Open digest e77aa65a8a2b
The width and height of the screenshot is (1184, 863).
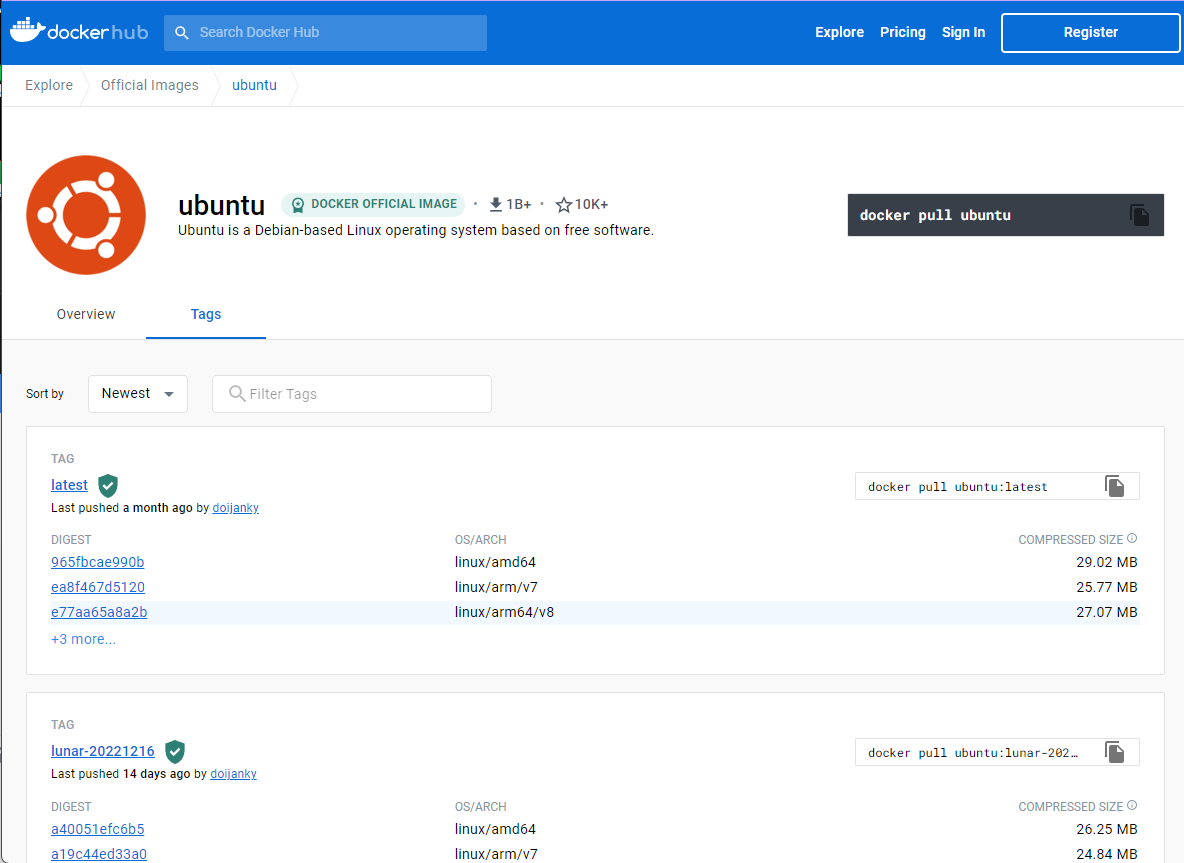(99, 612)
